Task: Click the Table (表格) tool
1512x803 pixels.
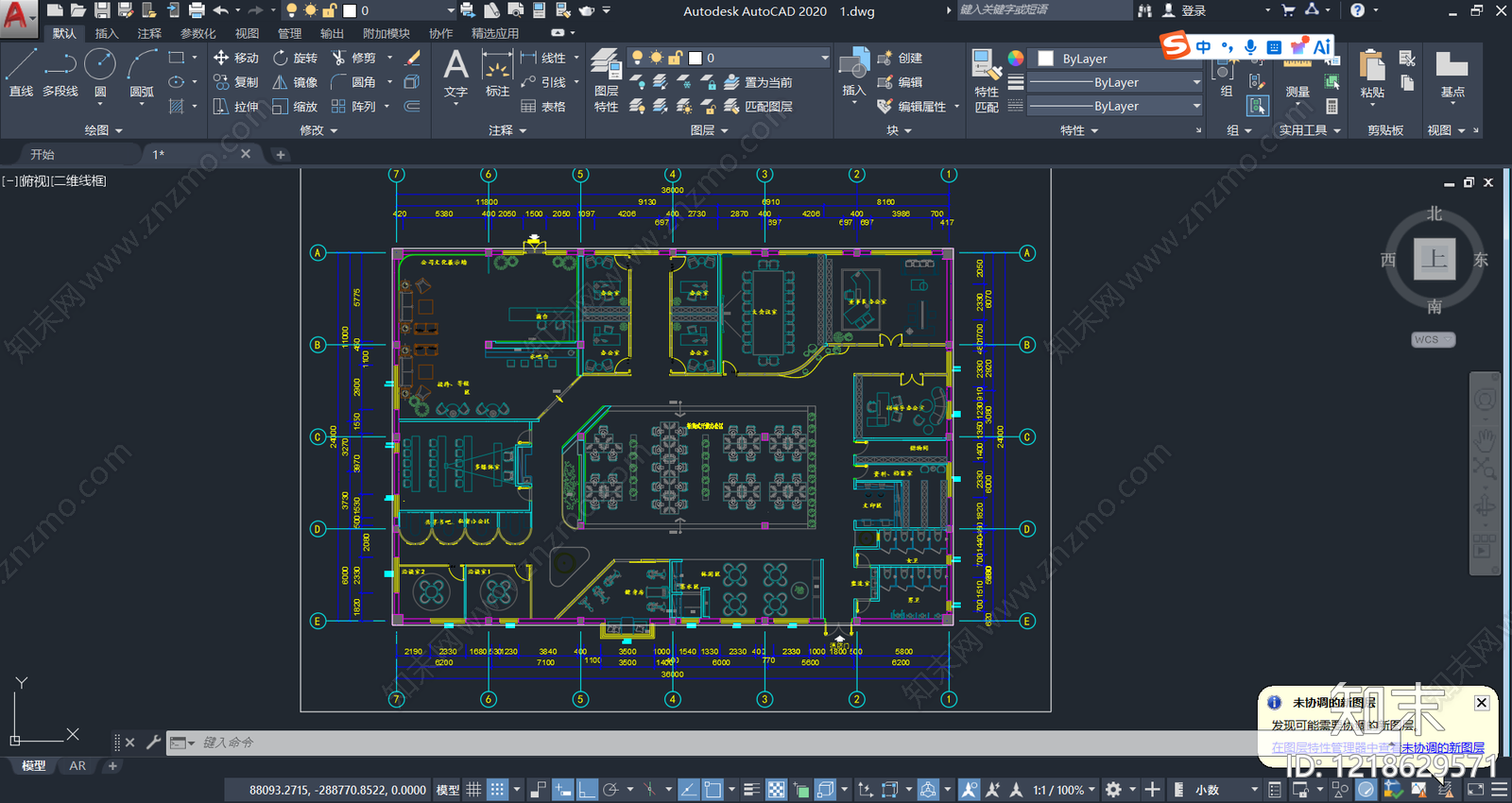Action: pos(542,107)
